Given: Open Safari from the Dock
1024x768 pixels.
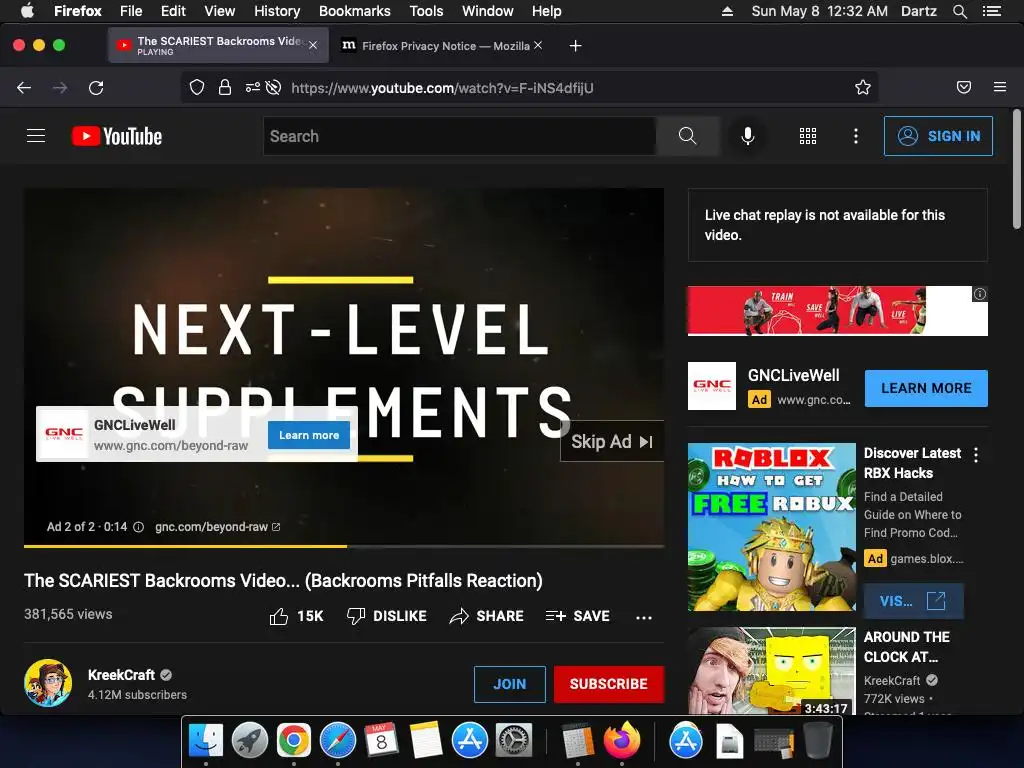Looking at the screenshot, I should [x=338, y=741].
